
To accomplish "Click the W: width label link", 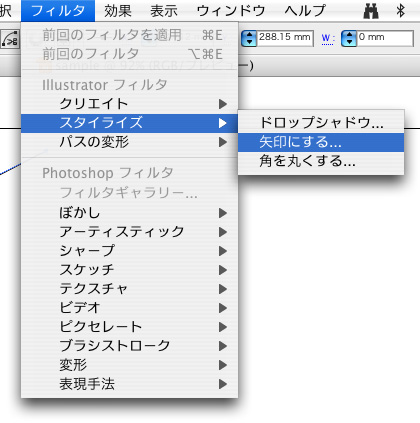I will pyautogui.click(x=328, y=39).
